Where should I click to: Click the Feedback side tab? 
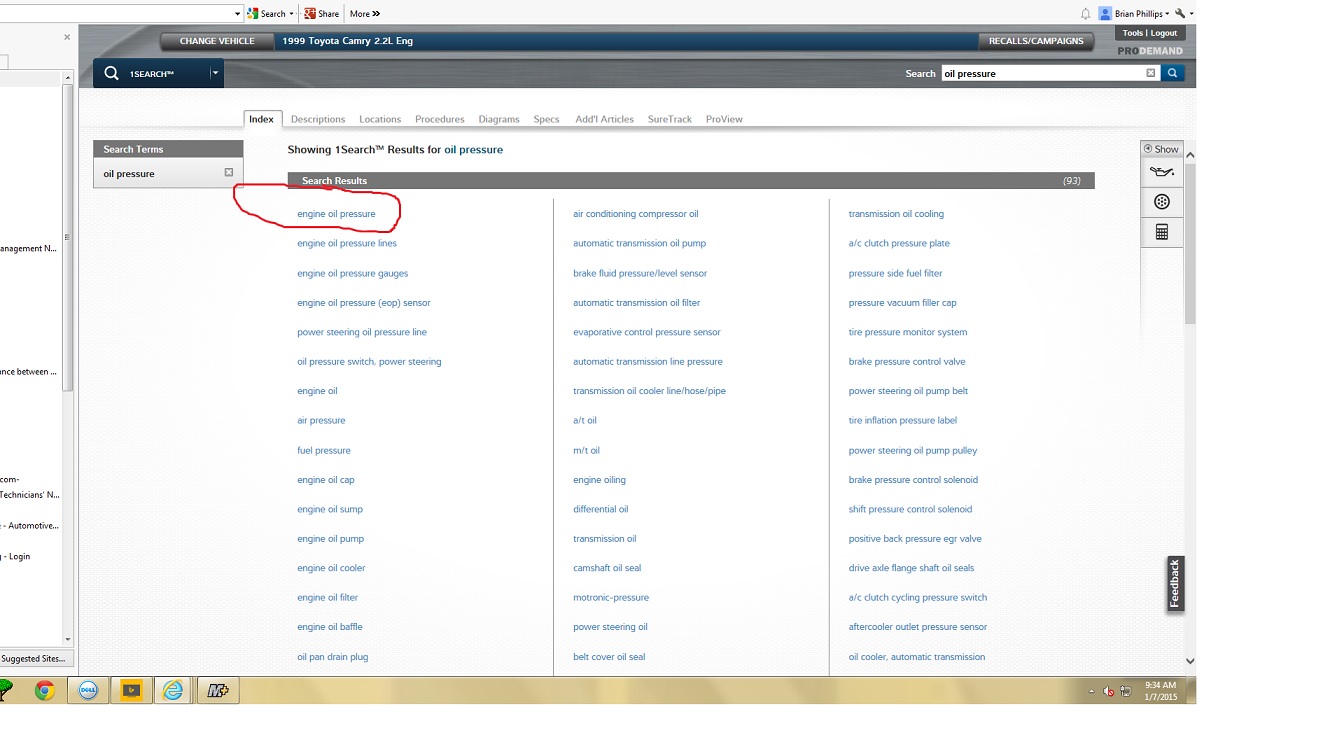pos(1175,584)
